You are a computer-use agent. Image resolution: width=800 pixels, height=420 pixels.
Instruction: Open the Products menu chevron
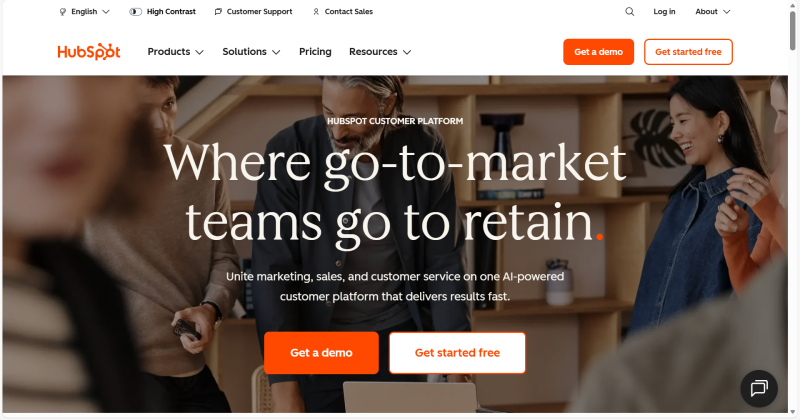pyautogui.click(x=199, y=52)
